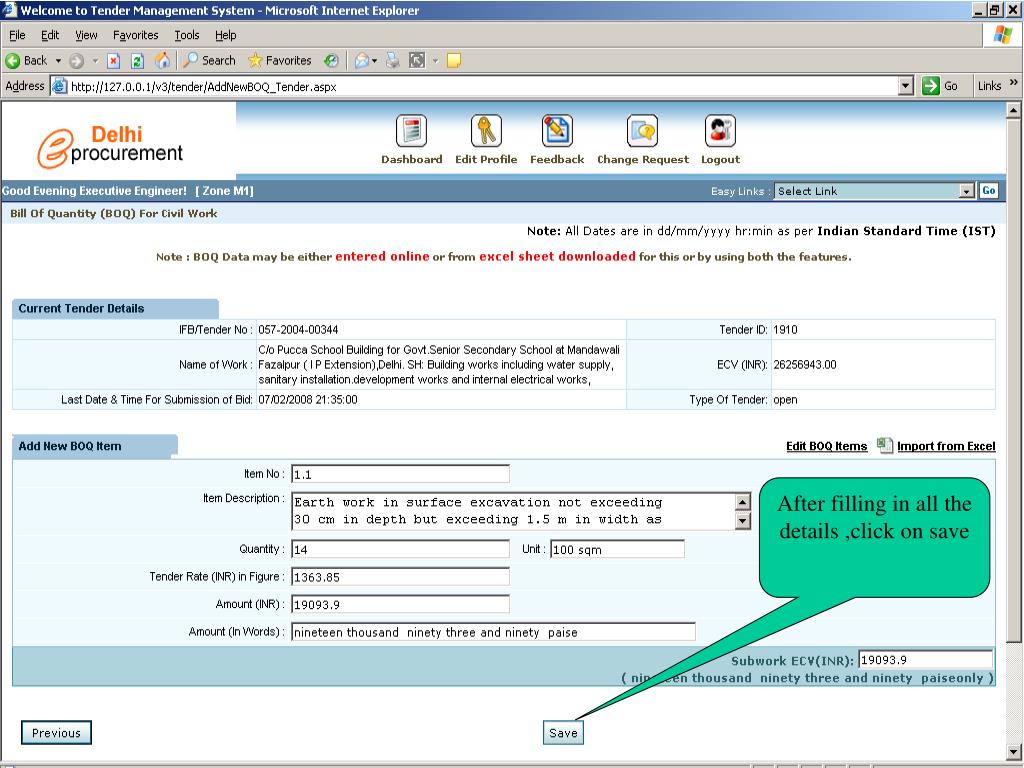
Task: Click the browser Back arrow button
Action: tap(26, 61)
